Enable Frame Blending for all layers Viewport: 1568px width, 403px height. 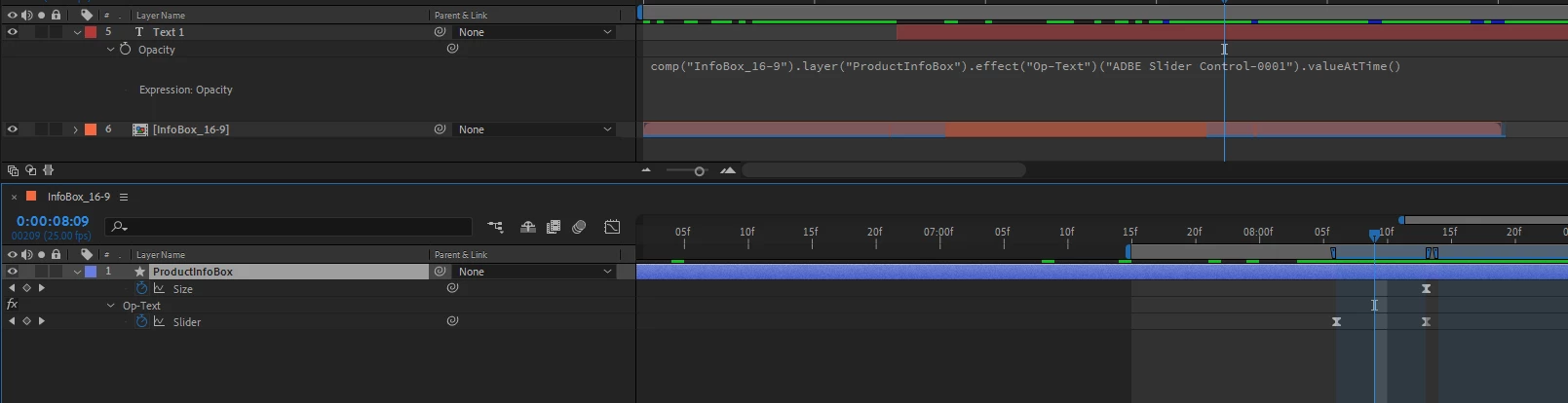554,227
